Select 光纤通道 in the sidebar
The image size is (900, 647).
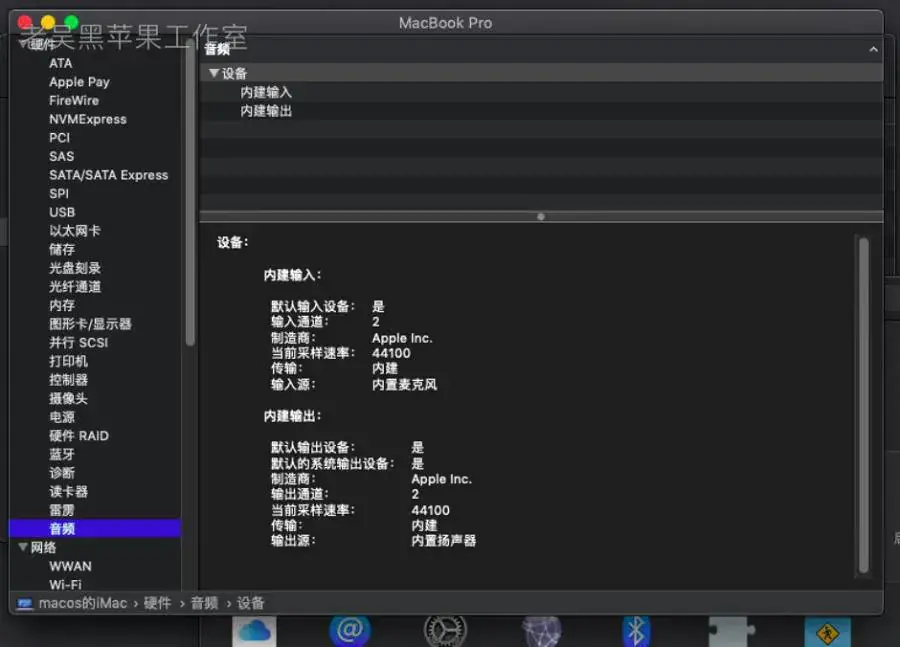click(x=75, y=286)
